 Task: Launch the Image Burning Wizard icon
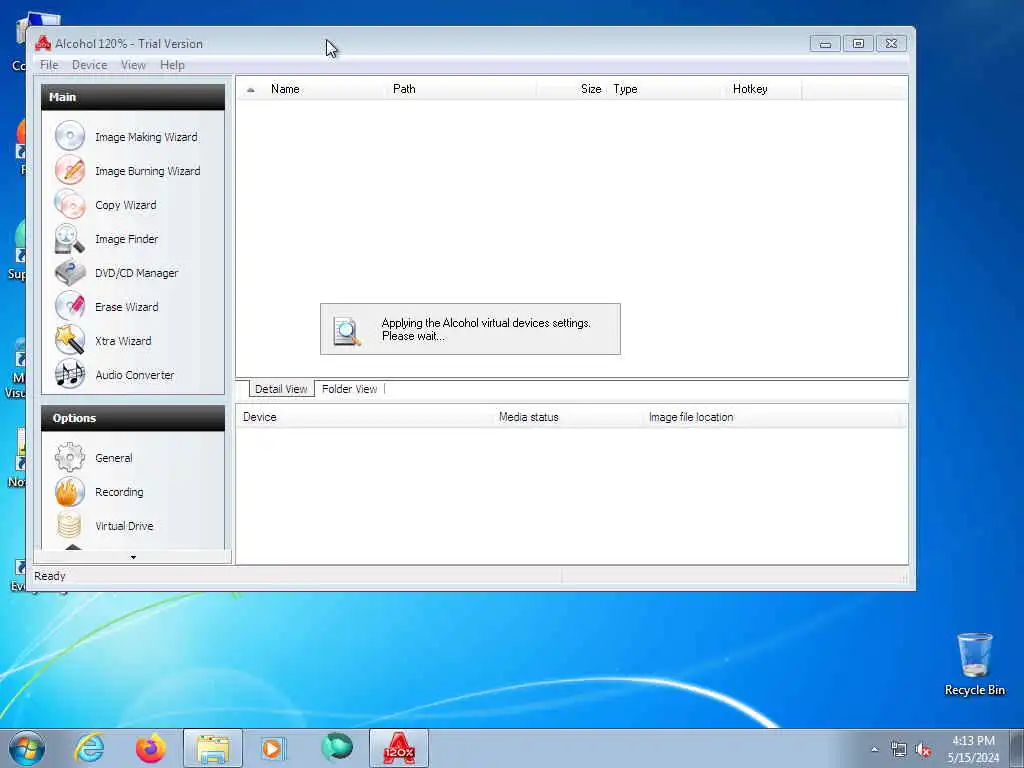tap(70, 170)
